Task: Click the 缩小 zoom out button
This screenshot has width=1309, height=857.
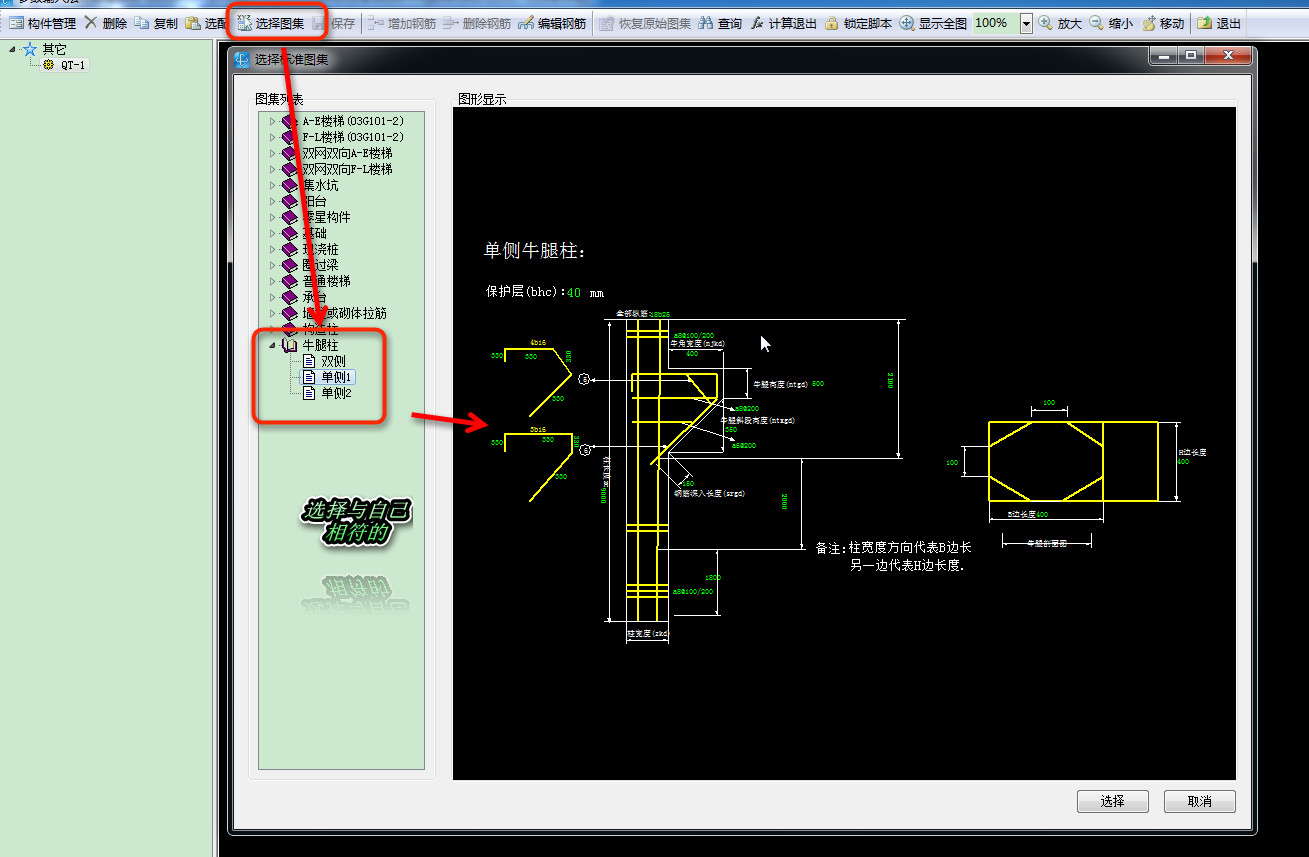Action: (x=1110, y=23)
